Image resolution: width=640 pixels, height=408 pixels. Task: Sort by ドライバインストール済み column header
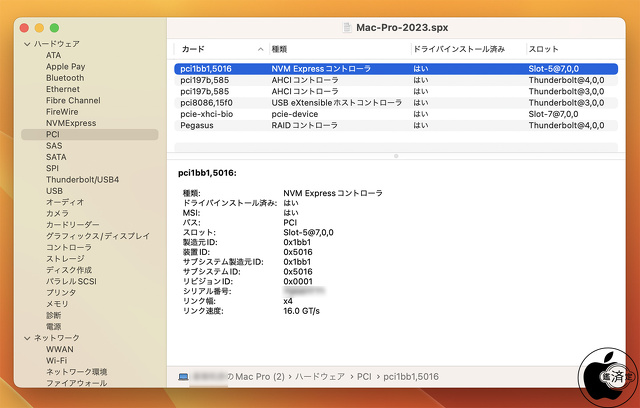(x=459, y=49)
